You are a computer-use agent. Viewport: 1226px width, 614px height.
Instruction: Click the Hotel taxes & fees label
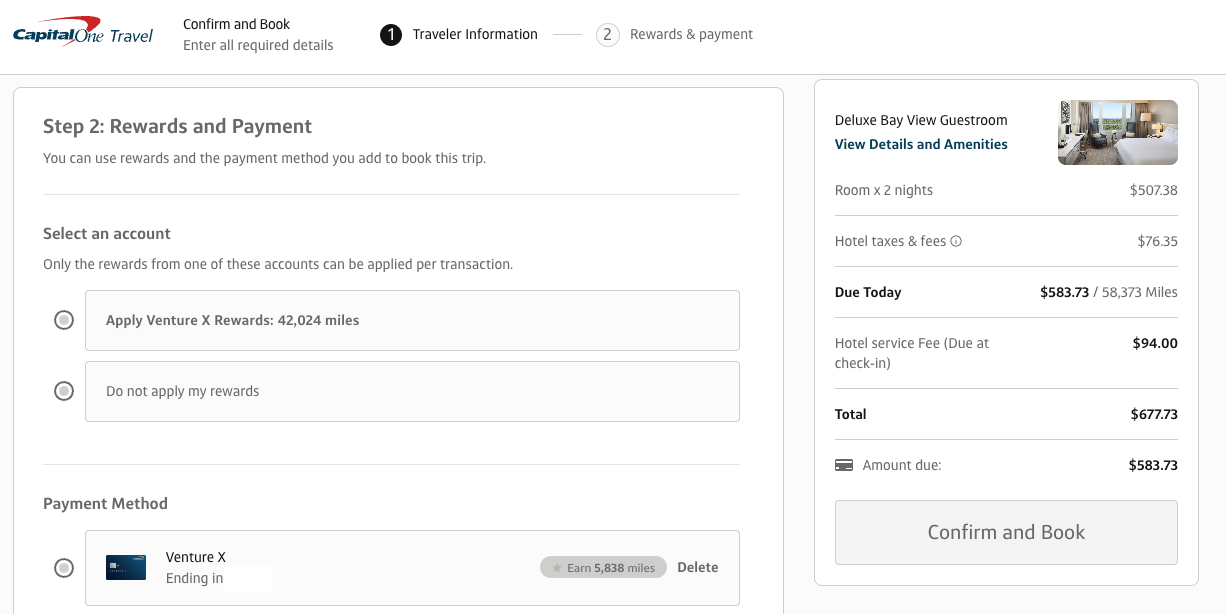[890, 241]
